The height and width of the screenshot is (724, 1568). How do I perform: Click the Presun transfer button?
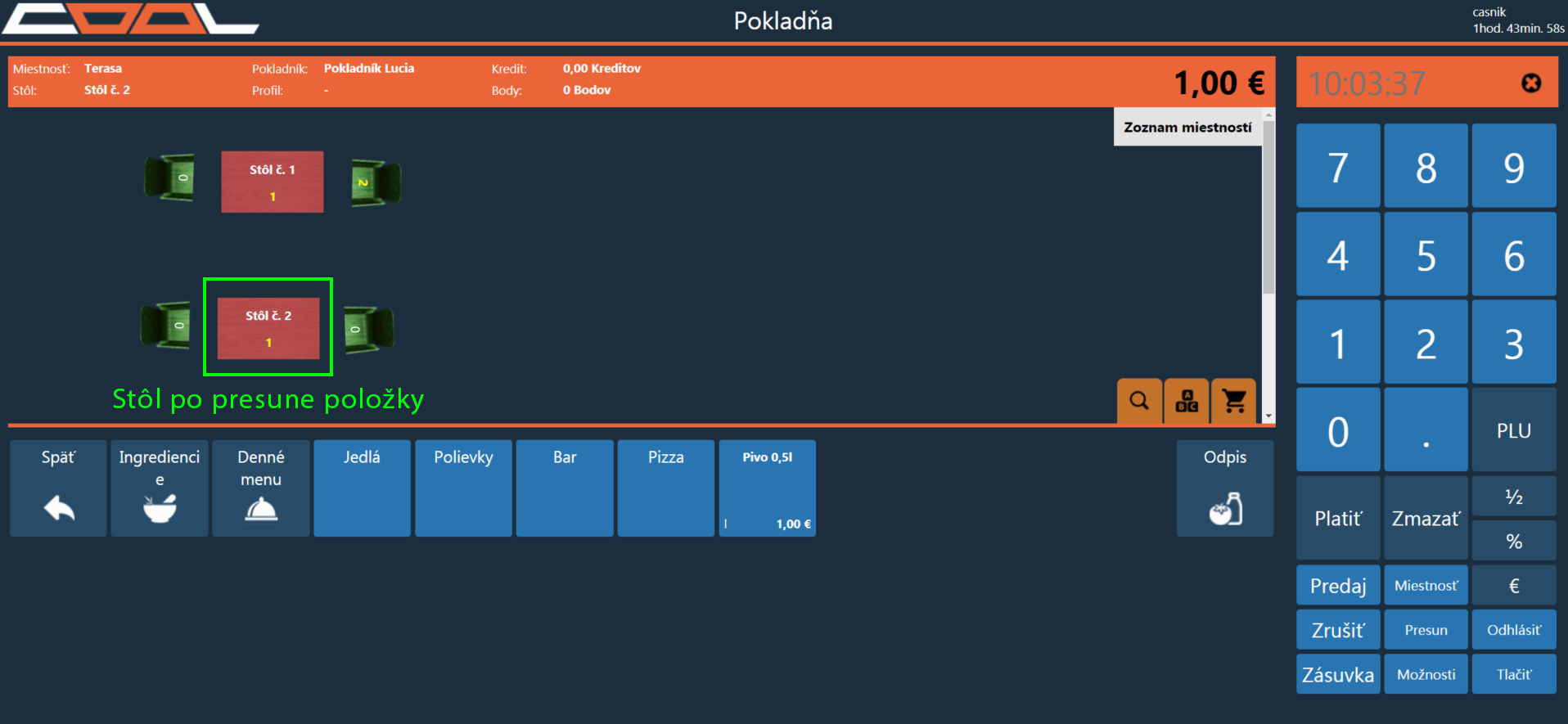[x=1426, y=630]
